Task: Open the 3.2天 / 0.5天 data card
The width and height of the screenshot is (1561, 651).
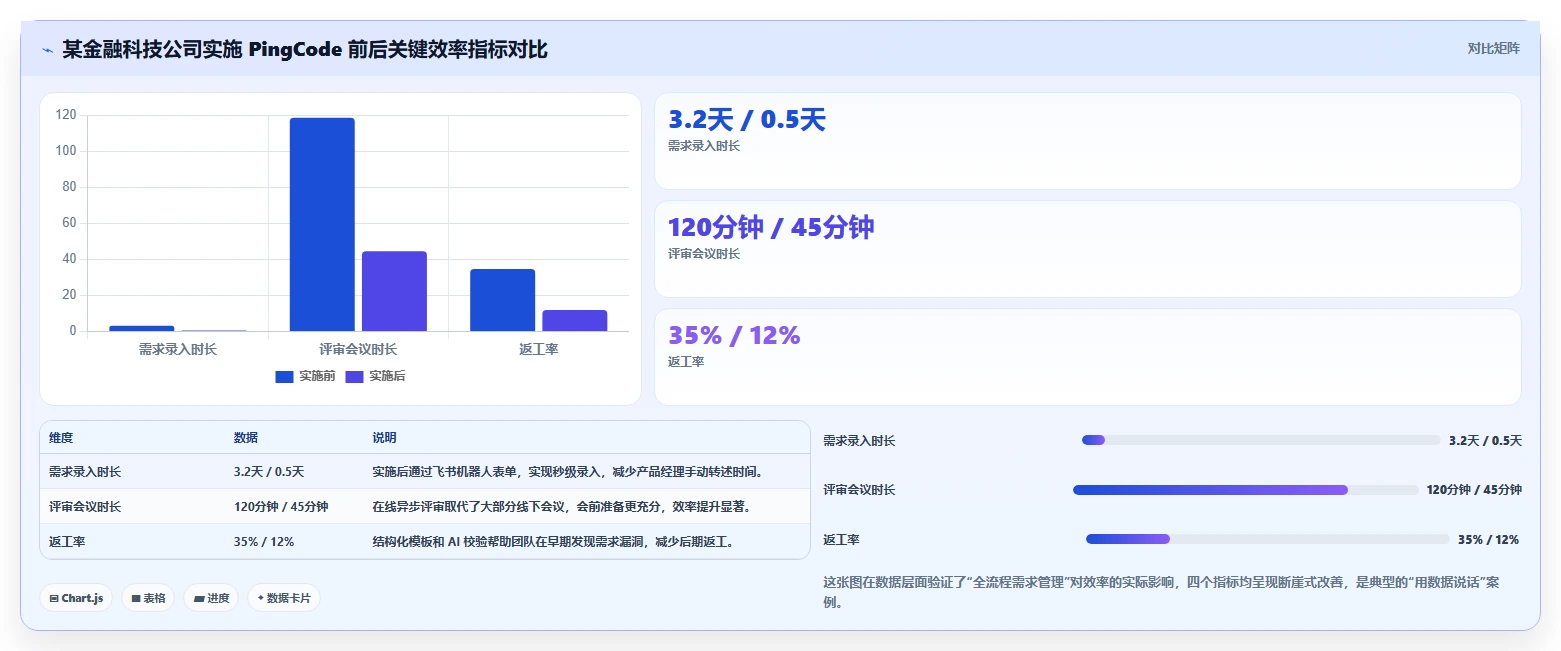Action: click(1087, 141)
